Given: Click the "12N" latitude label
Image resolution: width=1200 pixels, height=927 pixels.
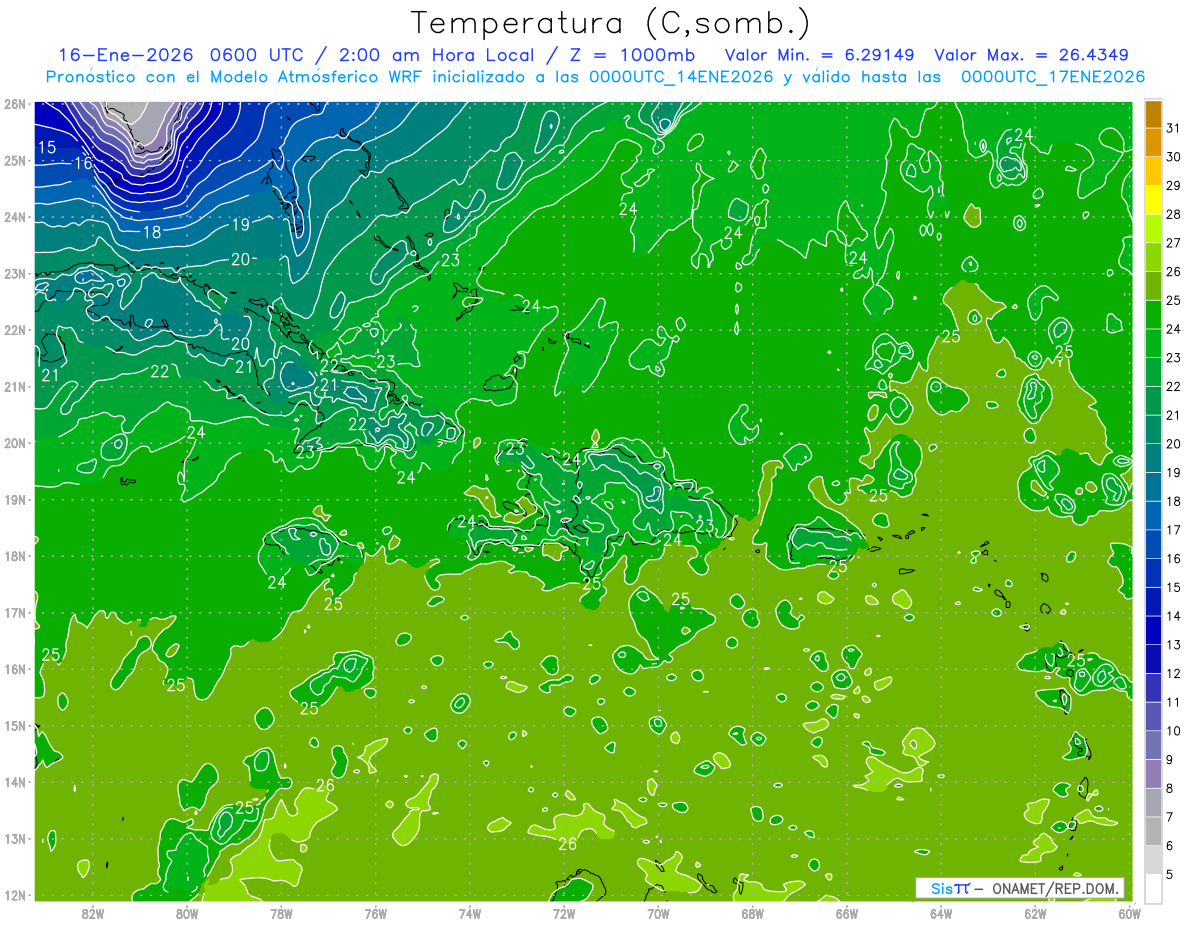Looking at the screenshot, I should pyautogui.click(x=14, y=895).
